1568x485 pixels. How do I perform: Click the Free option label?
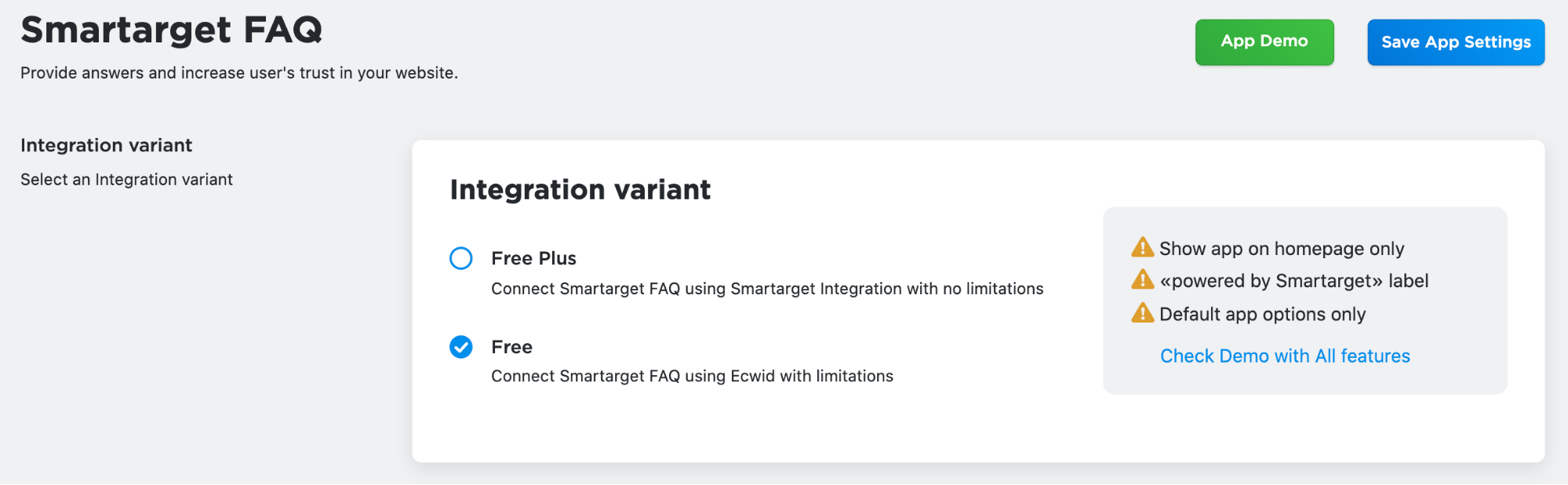point(511,347)
